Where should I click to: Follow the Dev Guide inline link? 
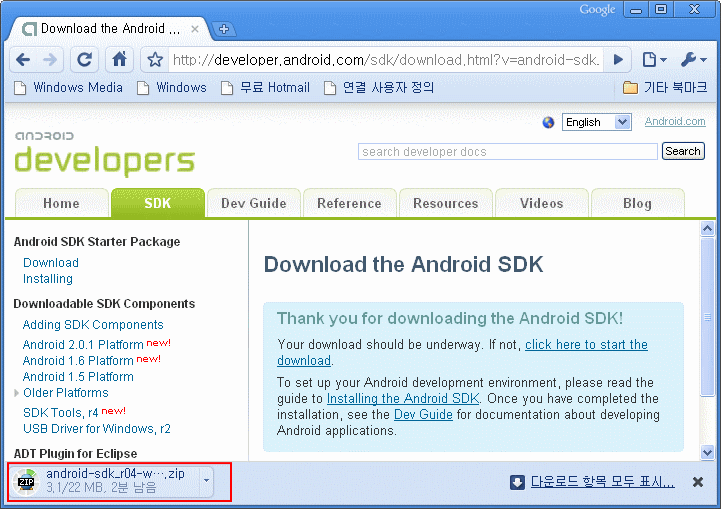click(x=423, y=414)
